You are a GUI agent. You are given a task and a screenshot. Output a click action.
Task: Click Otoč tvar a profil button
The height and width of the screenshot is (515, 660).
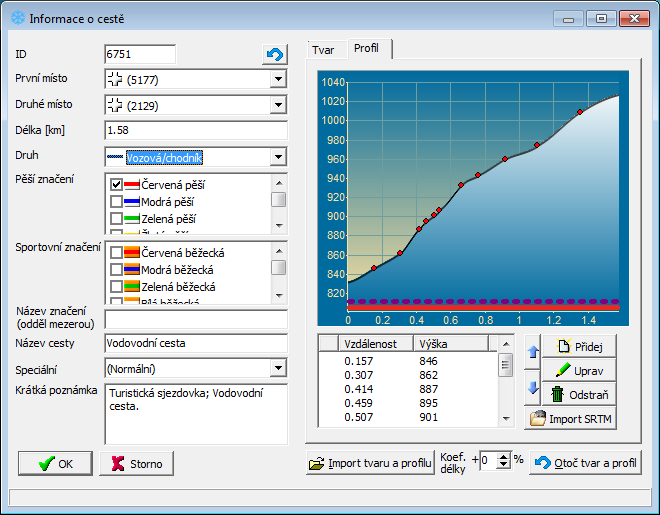pos(585,463)
